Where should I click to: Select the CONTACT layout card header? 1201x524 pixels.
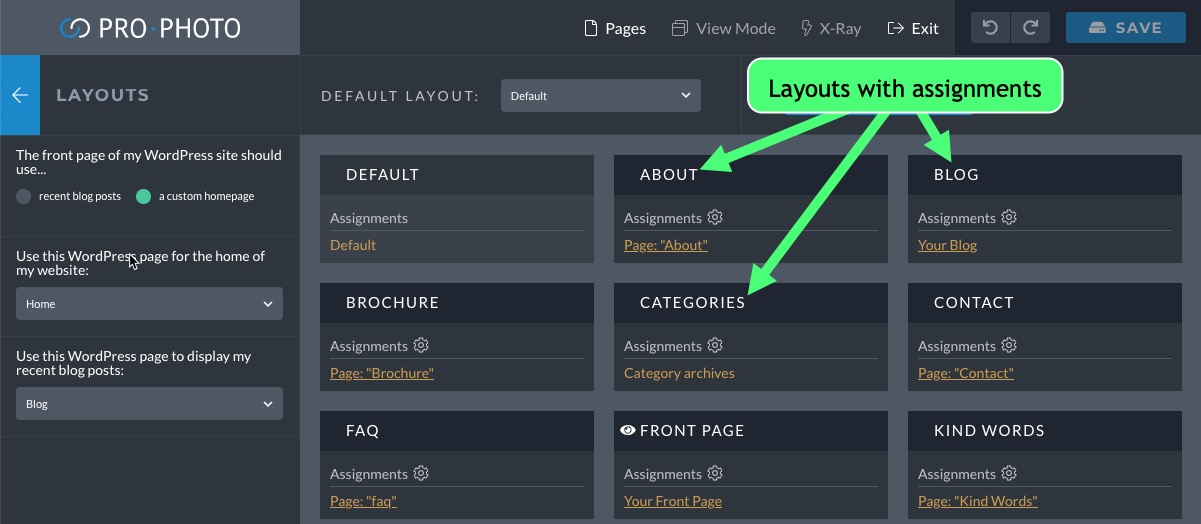click(1045, 302)
